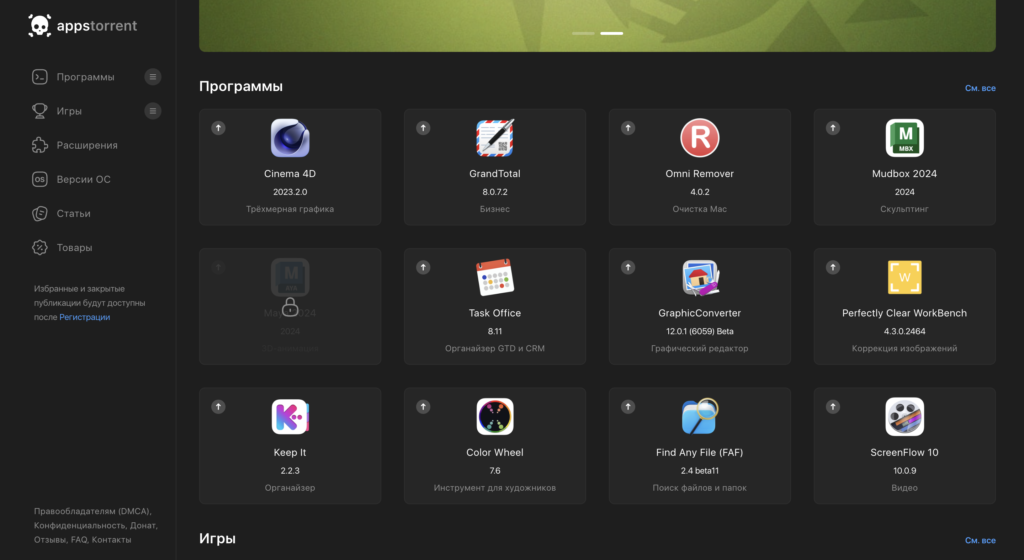Click the Регистрации link
This screenshot has height=560, width=1024.
85,317
